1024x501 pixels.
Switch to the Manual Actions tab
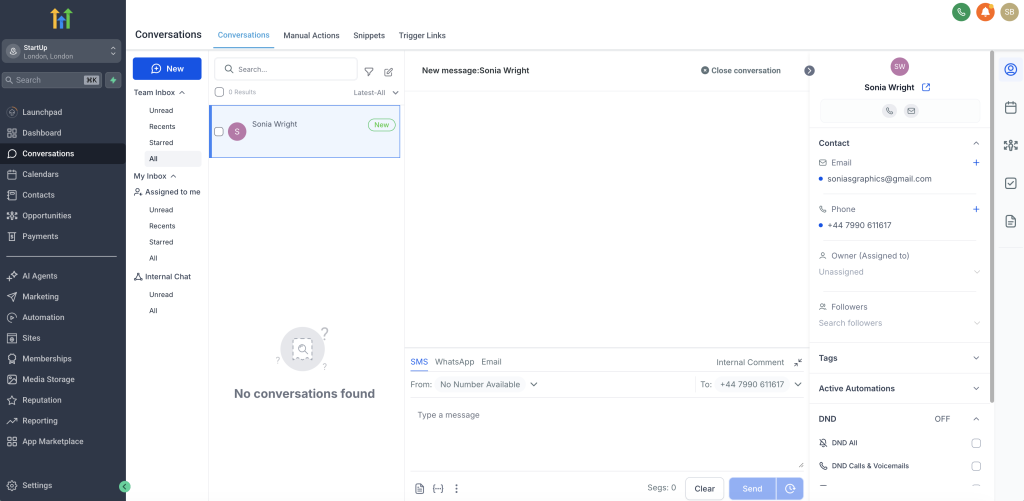[x=311, y=35]
